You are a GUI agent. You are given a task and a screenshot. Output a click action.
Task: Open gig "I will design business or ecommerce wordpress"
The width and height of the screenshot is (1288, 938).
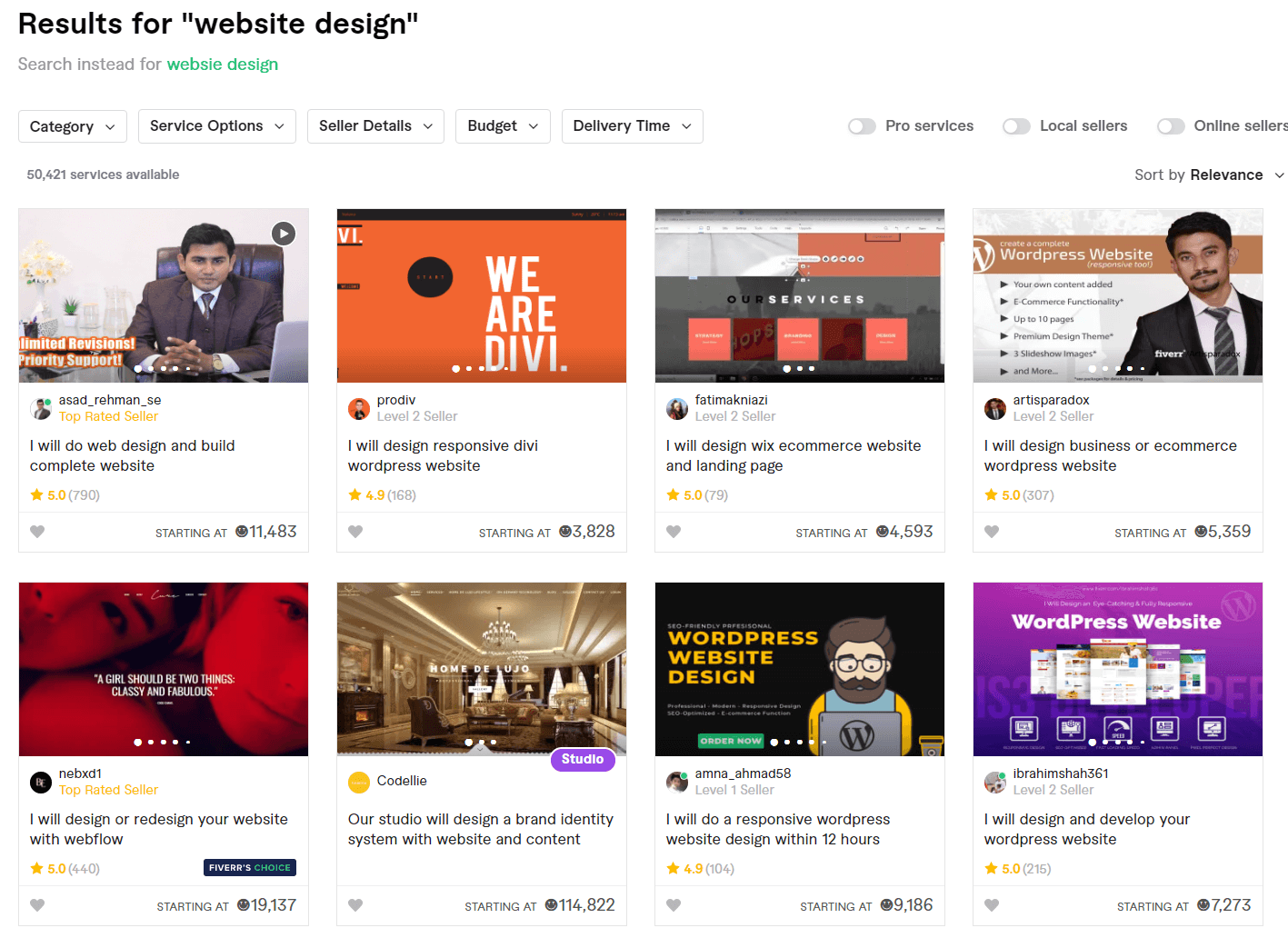[1111, 455]
